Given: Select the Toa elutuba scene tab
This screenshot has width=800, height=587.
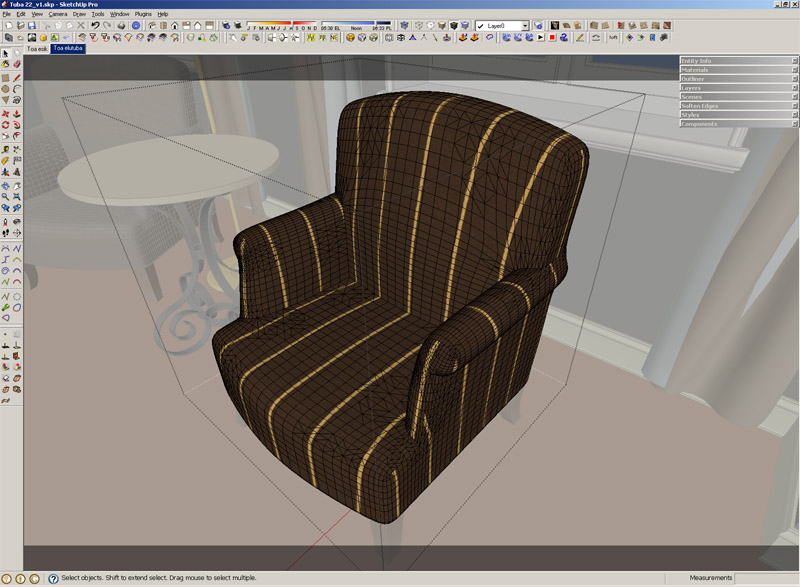Looking at the screenshot, I should click(68, 48).
